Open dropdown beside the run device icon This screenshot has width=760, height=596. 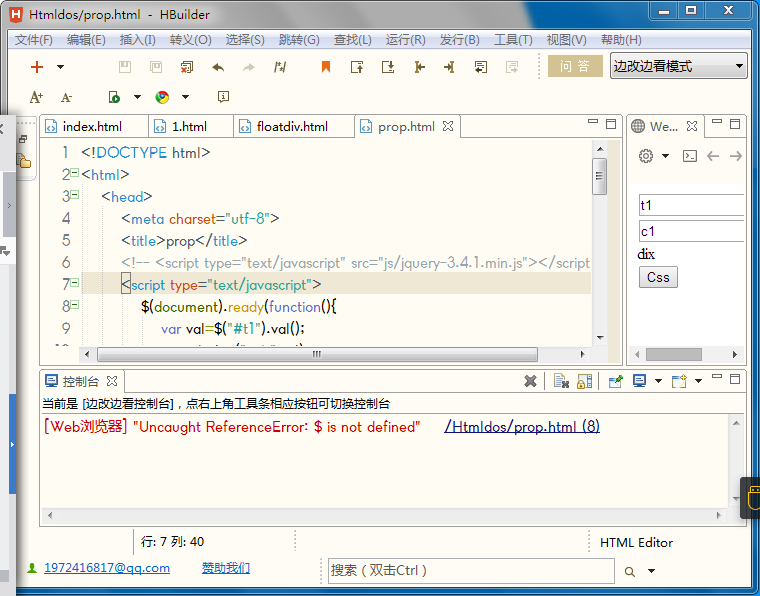[x=138, y=97]
